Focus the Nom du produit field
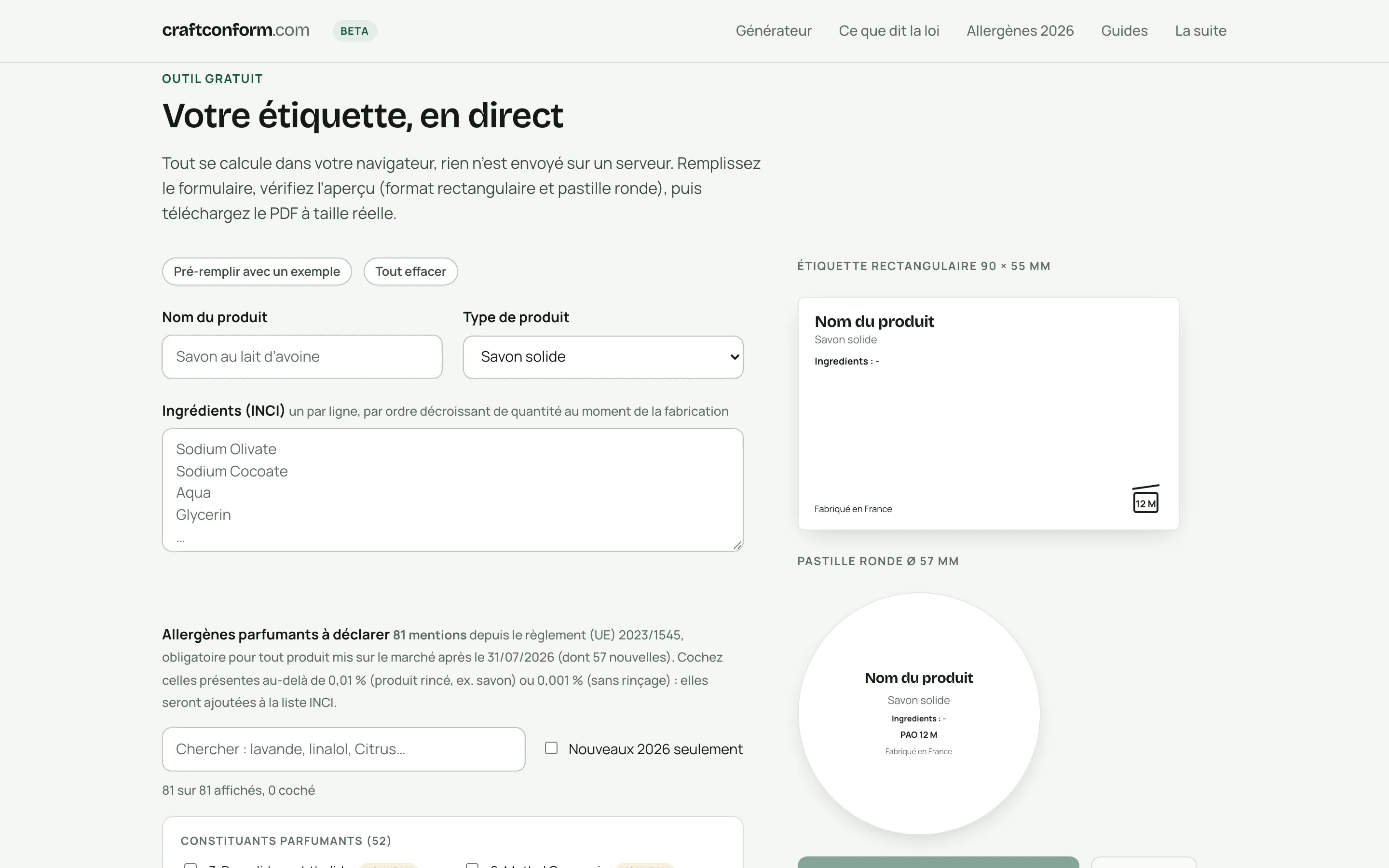The height and width of the screenshot is (868, 1389). [x=302, y=356]
